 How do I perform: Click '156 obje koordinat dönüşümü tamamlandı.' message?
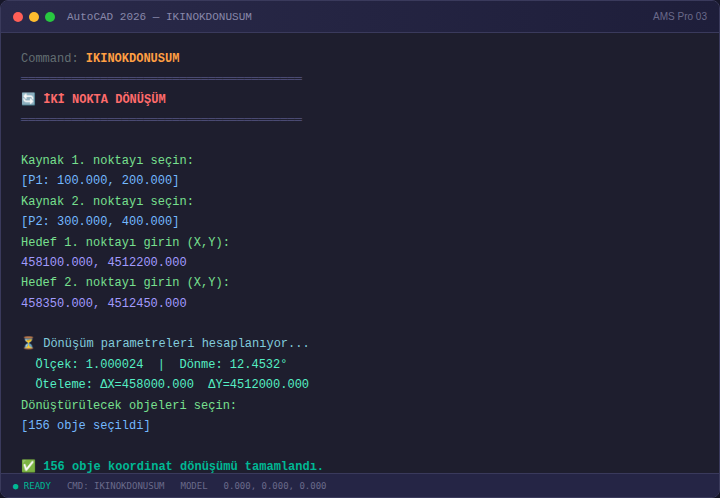click(x=183, y=466)
